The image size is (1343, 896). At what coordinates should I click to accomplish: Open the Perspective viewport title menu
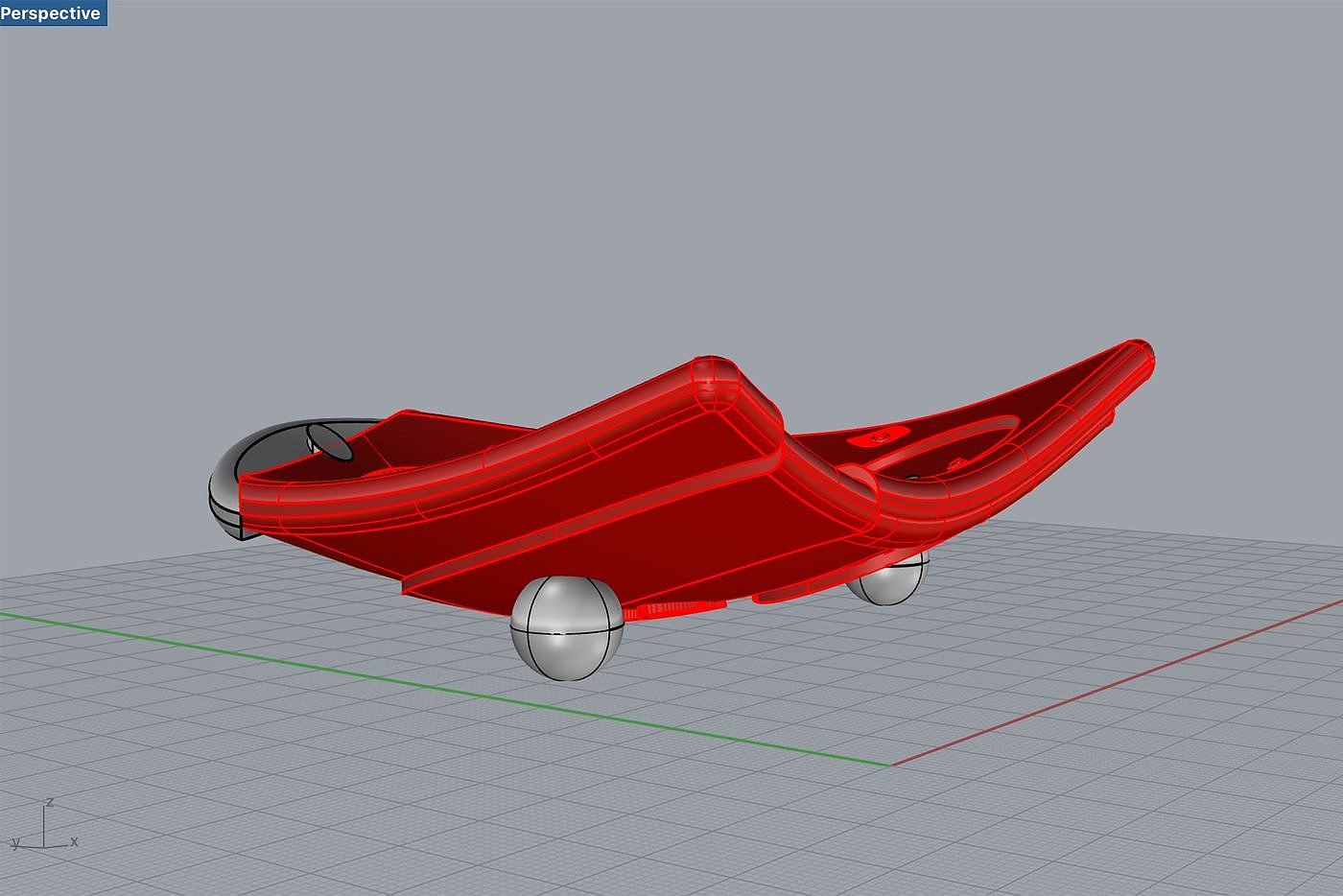tap(52, 12)
